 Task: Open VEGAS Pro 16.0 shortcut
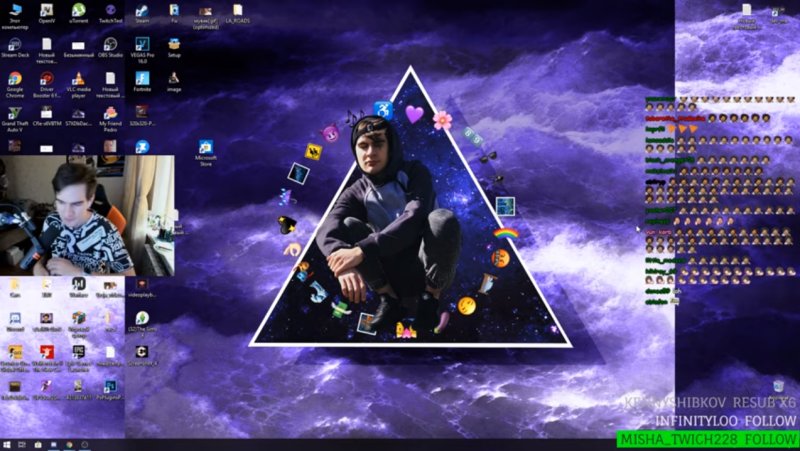coord(142,45)
